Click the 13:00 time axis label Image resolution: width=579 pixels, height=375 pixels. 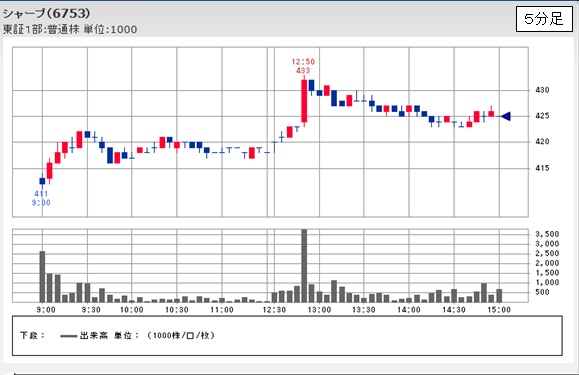point(319,310)
